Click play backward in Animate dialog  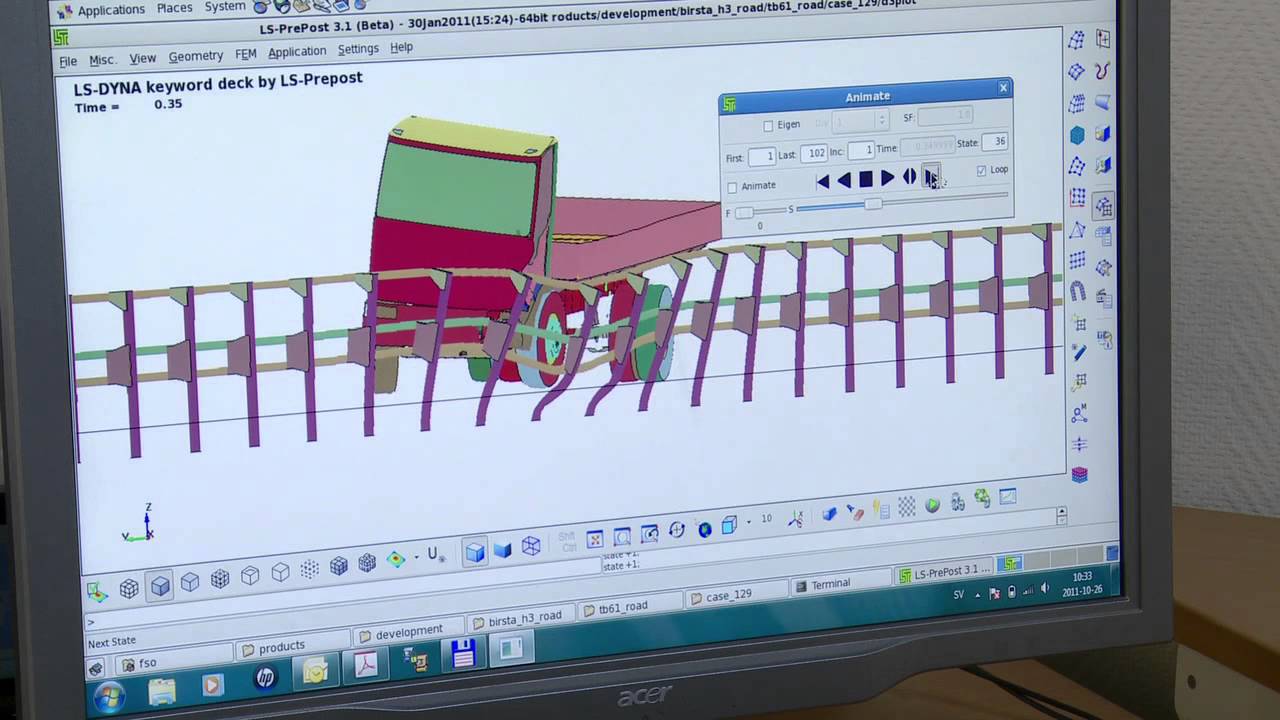pos(844,180)
